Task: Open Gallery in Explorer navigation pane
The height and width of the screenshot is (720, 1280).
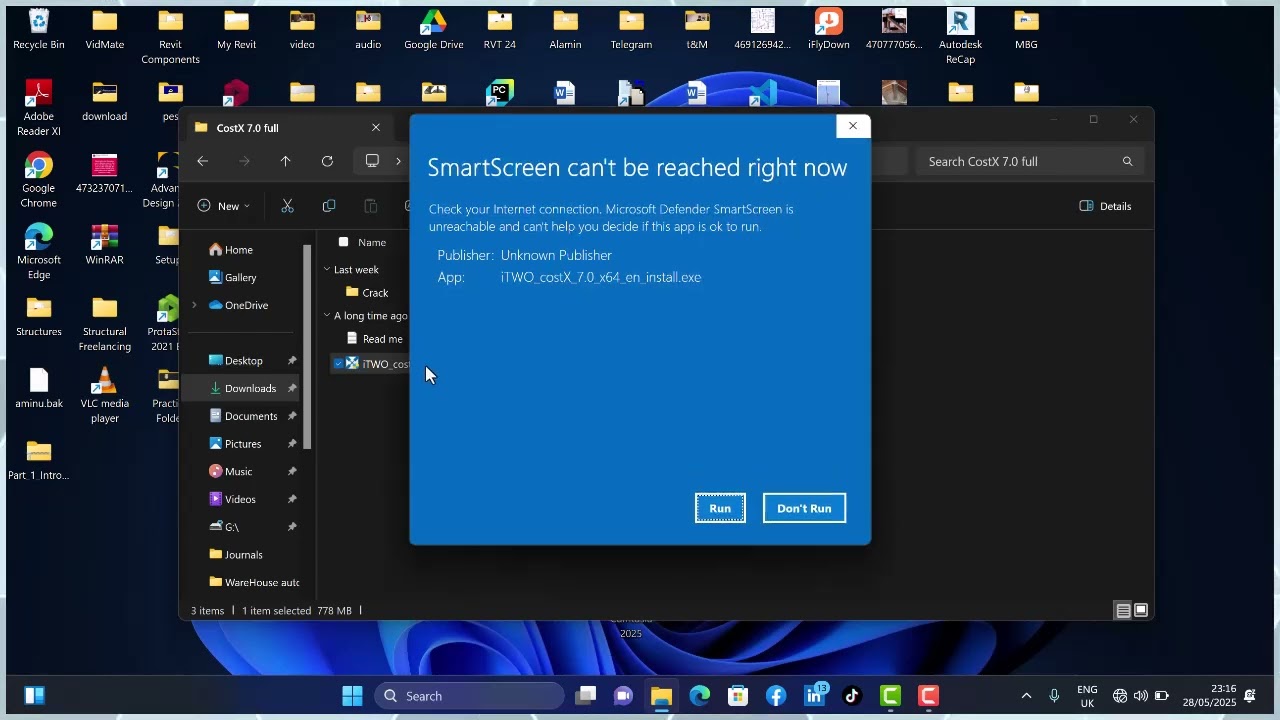Action: click(233, 278)
